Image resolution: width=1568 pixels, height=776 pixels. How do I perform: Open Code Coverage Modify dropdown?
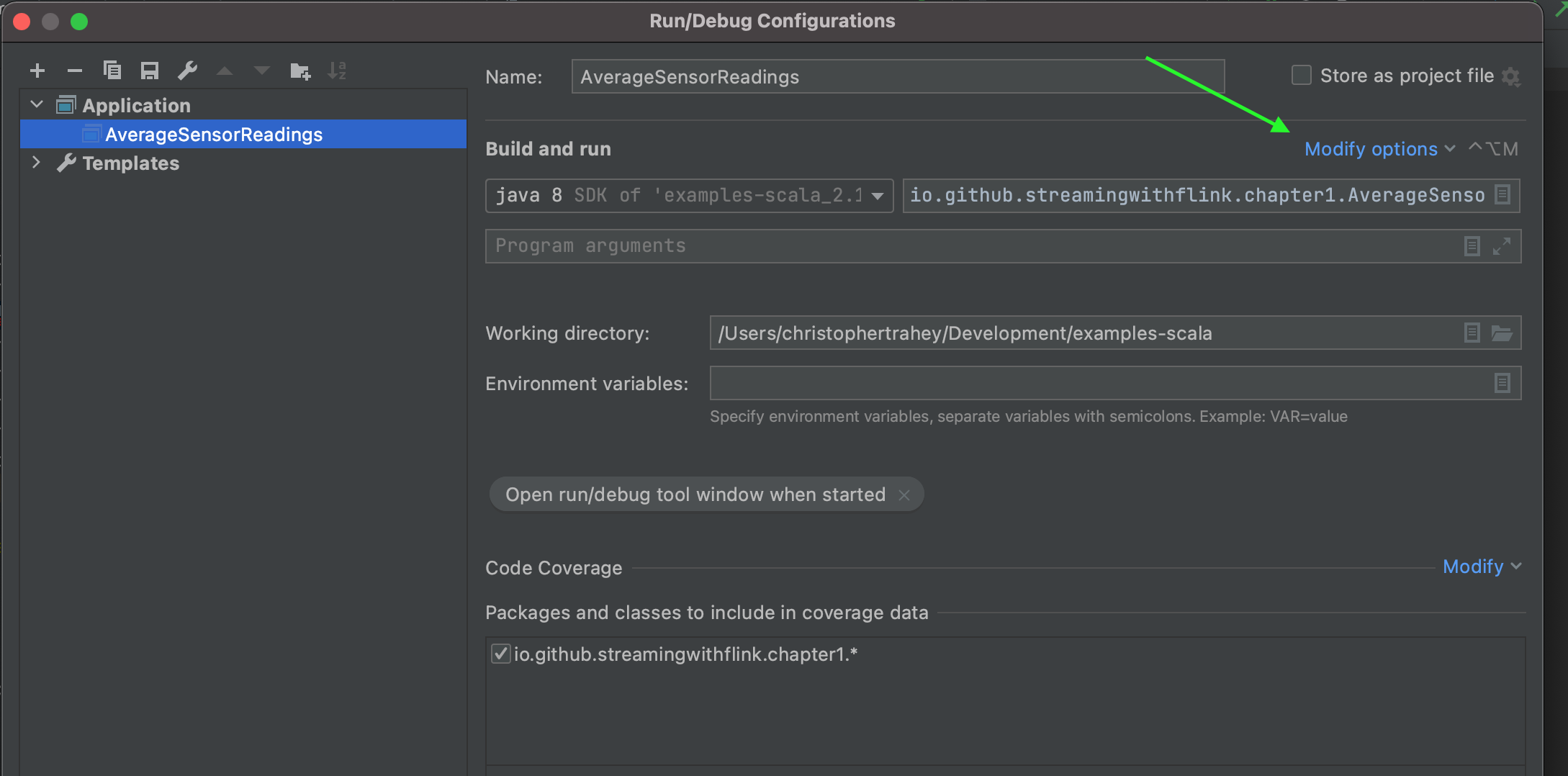(x=1482, y=567)
